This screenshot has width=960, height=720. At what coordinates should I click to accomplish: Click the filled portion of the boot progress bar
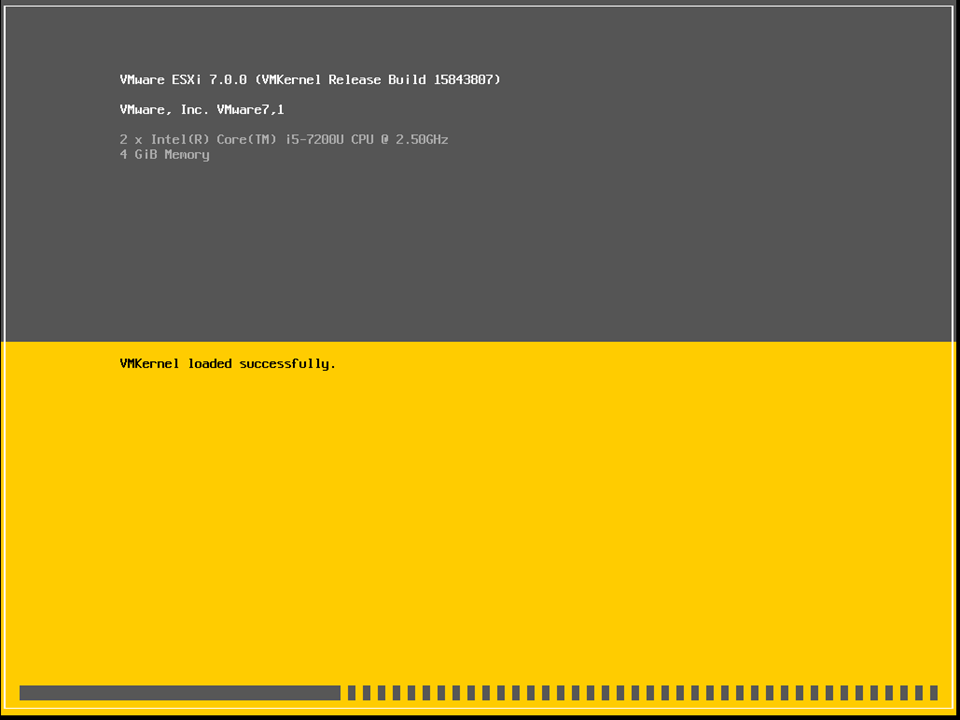(x=180, y=692)
